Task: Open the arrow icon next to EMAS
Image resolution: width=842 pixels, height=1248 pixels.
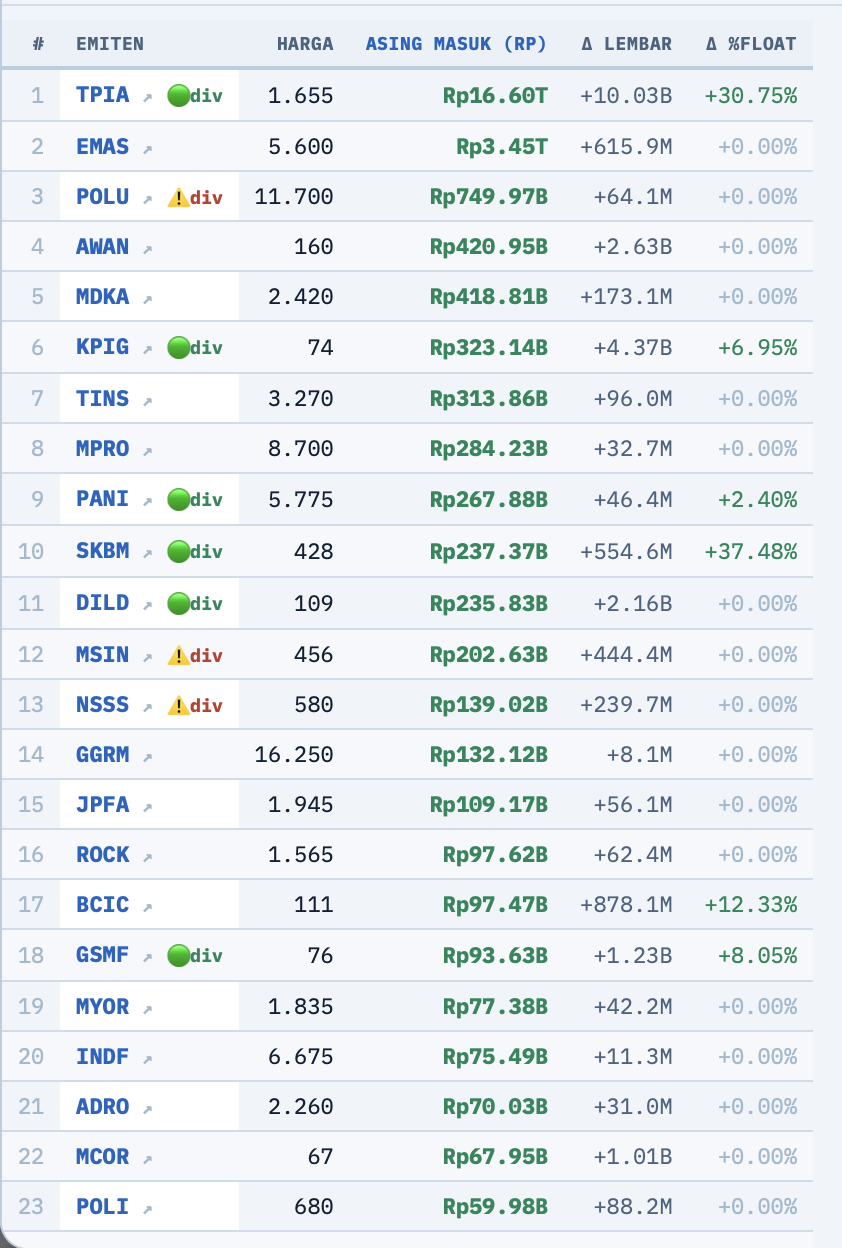Action: pos(147,149)
